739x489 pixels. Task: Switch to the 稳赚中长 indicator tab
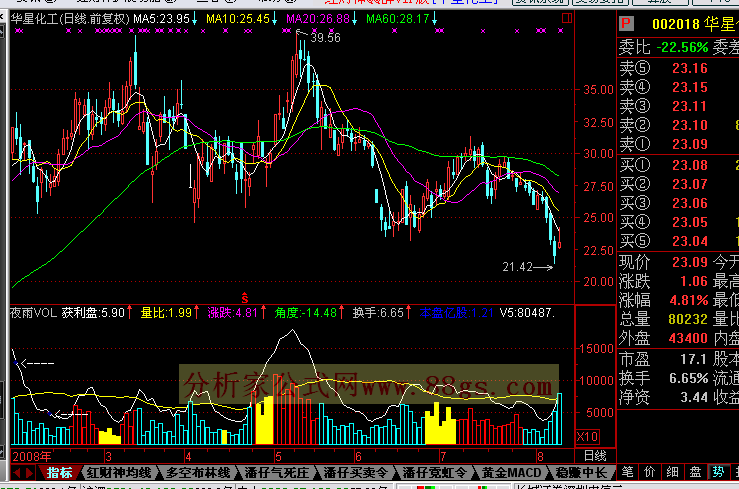click(x=581, y=473)
